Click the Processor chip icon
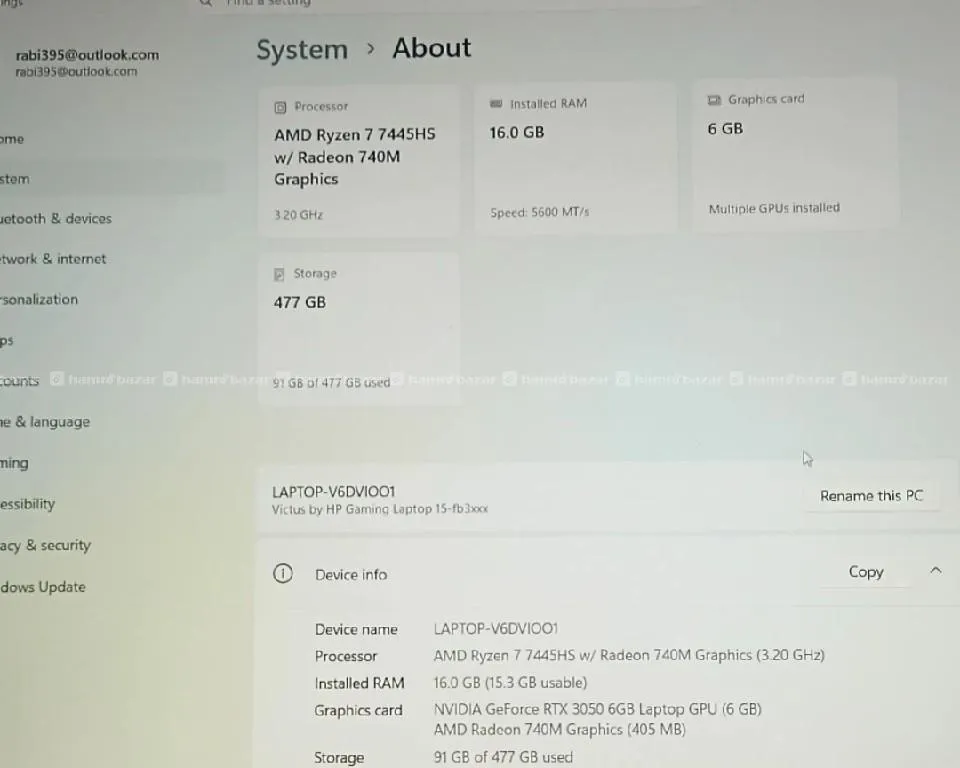Screen dimensions: 960x768 280,107
